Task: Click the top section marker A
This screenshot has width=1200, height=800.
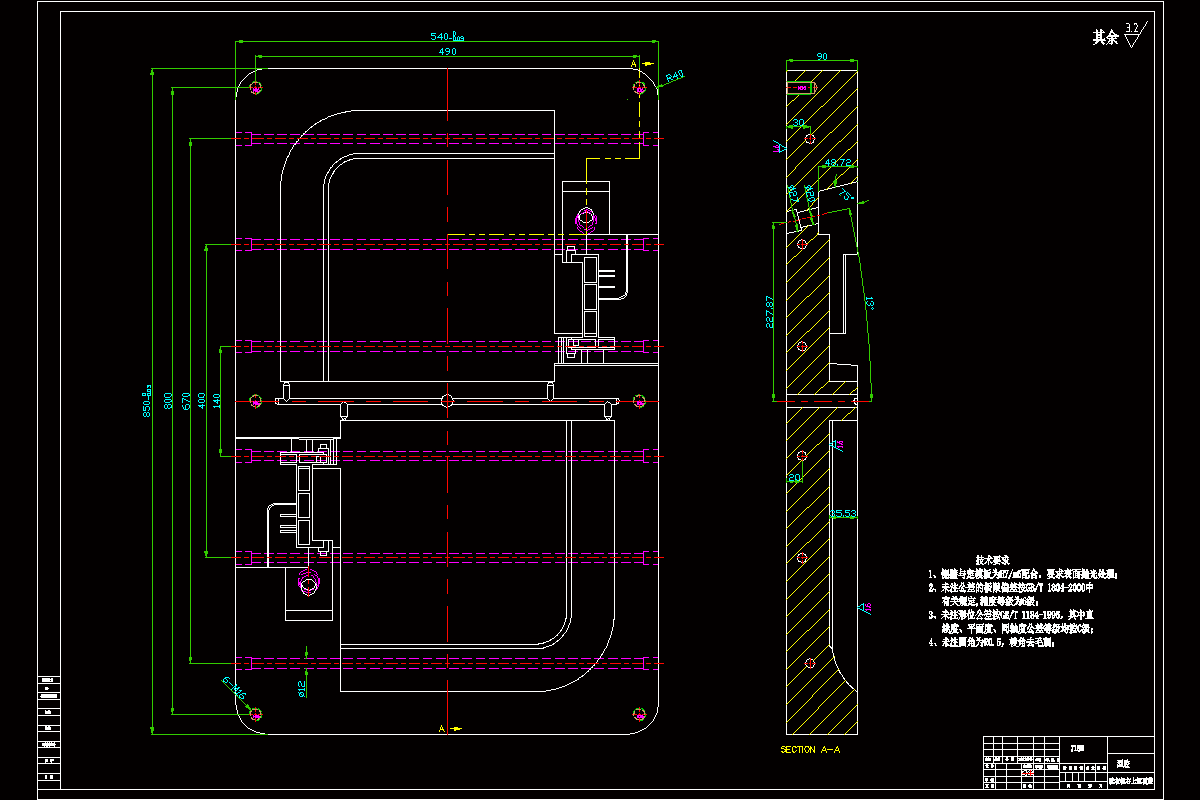Action: coord(635,63)
